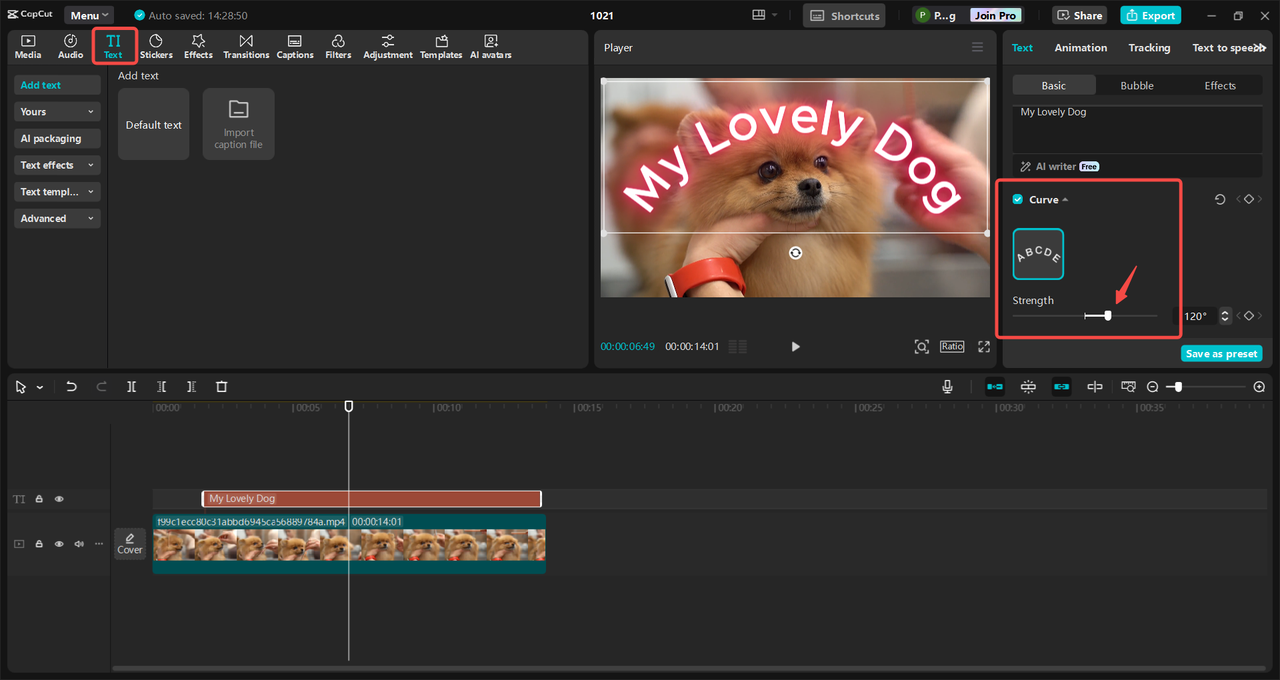Collapse the Curve section arrow
Image resolution: width=1280 pixels, height=680 pixels.
[1065, 200]
